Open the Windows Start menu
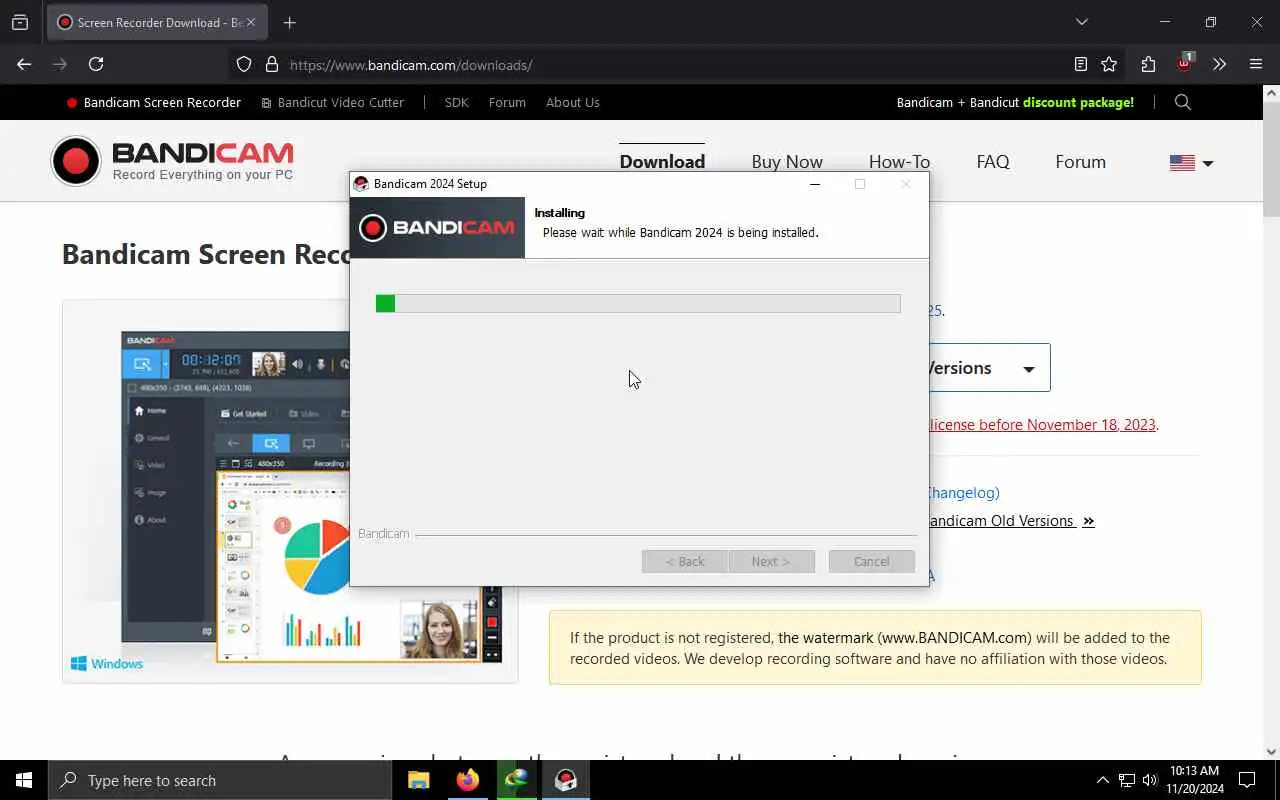 coord(24,780)
